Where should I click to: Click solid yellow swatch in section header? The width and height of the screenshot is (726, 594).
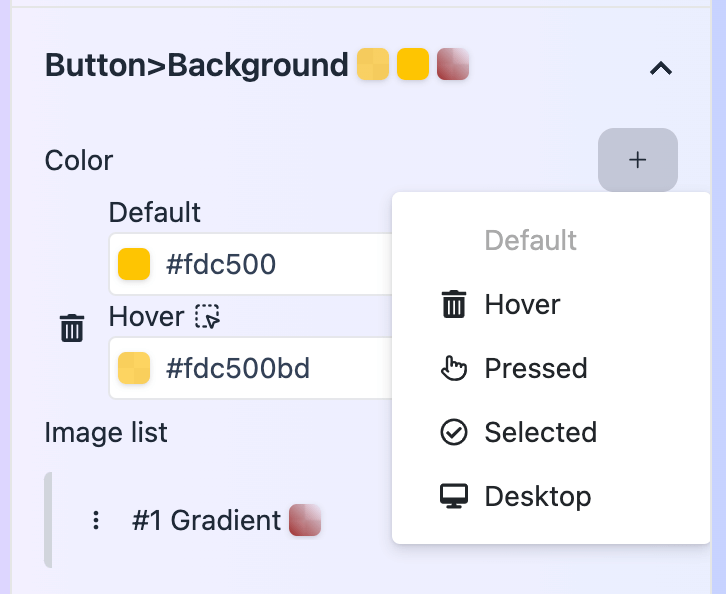point(413,65)
